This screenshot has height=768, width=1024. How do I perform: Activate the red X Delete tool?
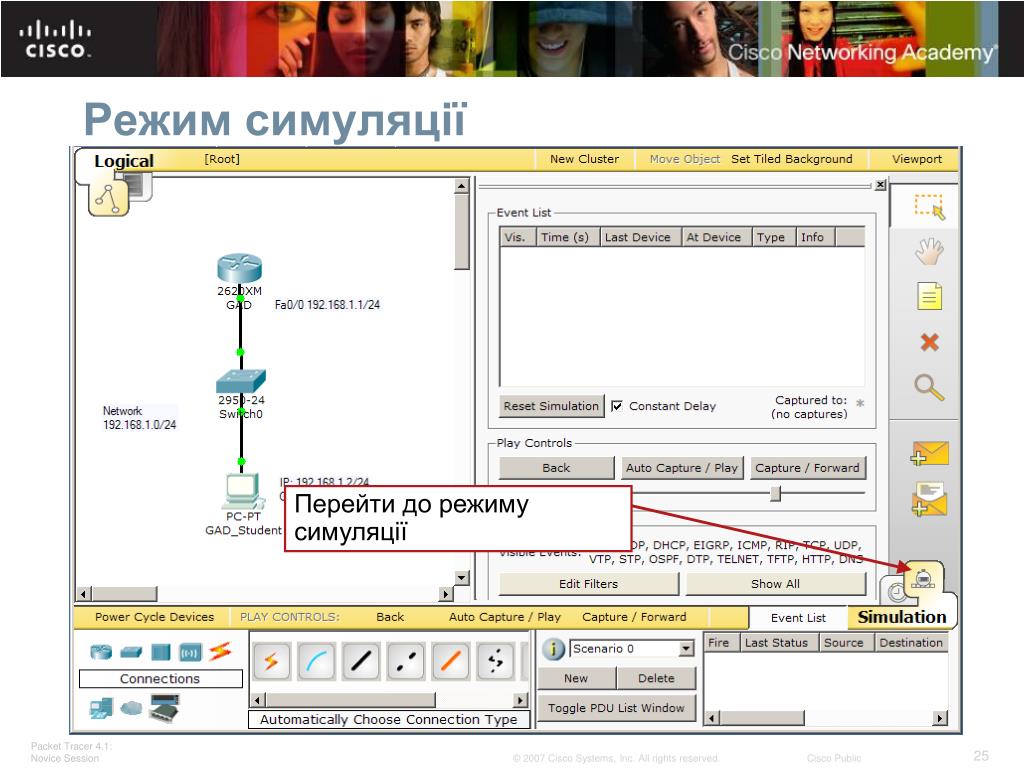[929, 342]
